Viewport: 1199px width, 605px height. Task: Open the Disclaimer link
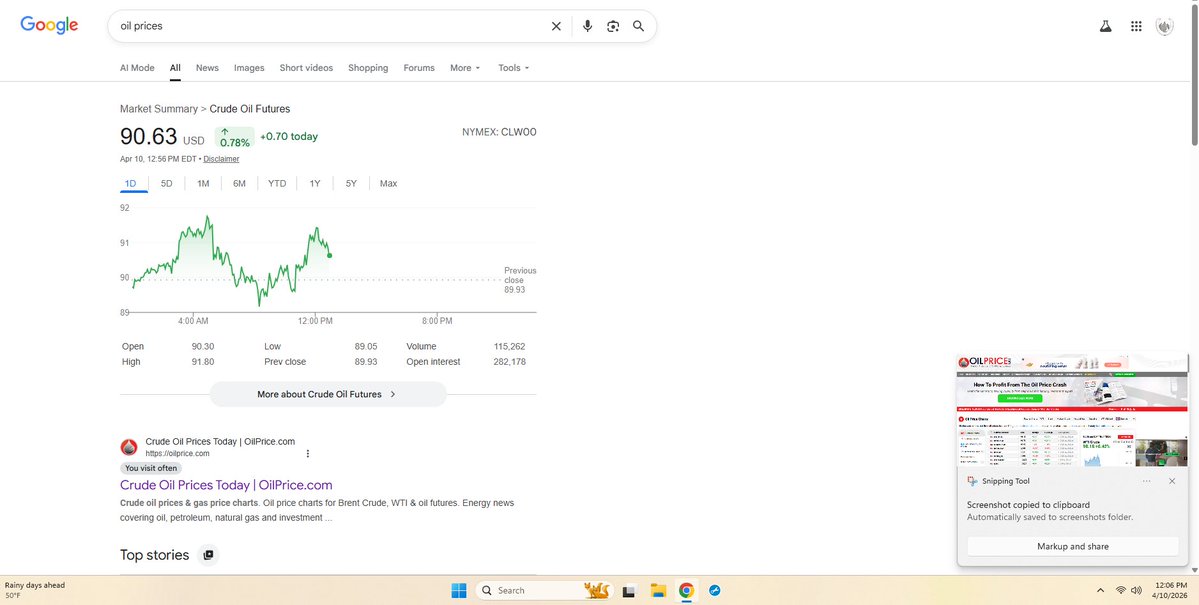[221, 159]
